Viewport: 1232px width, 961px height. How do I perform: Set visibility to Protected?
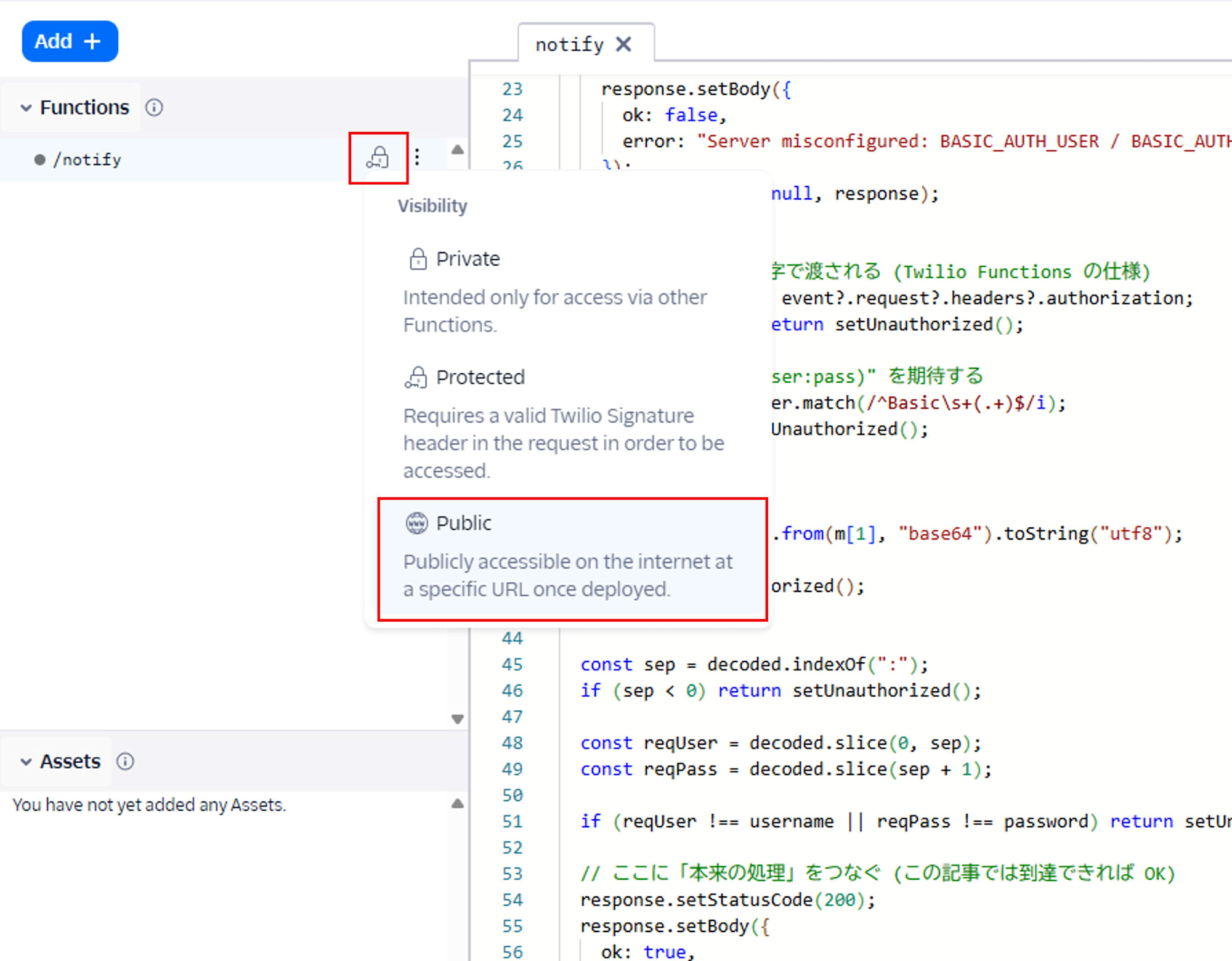click(480, 378)
